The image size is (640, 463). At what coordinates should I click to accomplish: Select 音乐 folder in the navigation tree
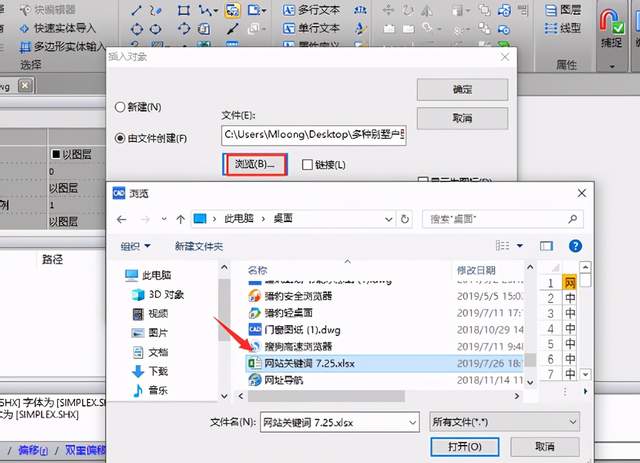point(150,390)
